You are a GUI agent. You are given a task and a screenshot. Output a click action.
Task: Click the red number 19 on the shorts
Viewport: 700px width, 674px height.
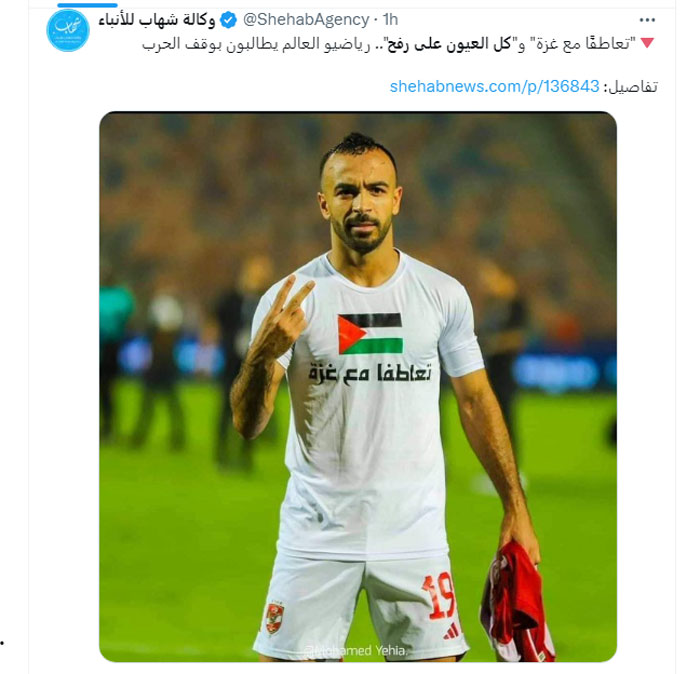point(438,596)
